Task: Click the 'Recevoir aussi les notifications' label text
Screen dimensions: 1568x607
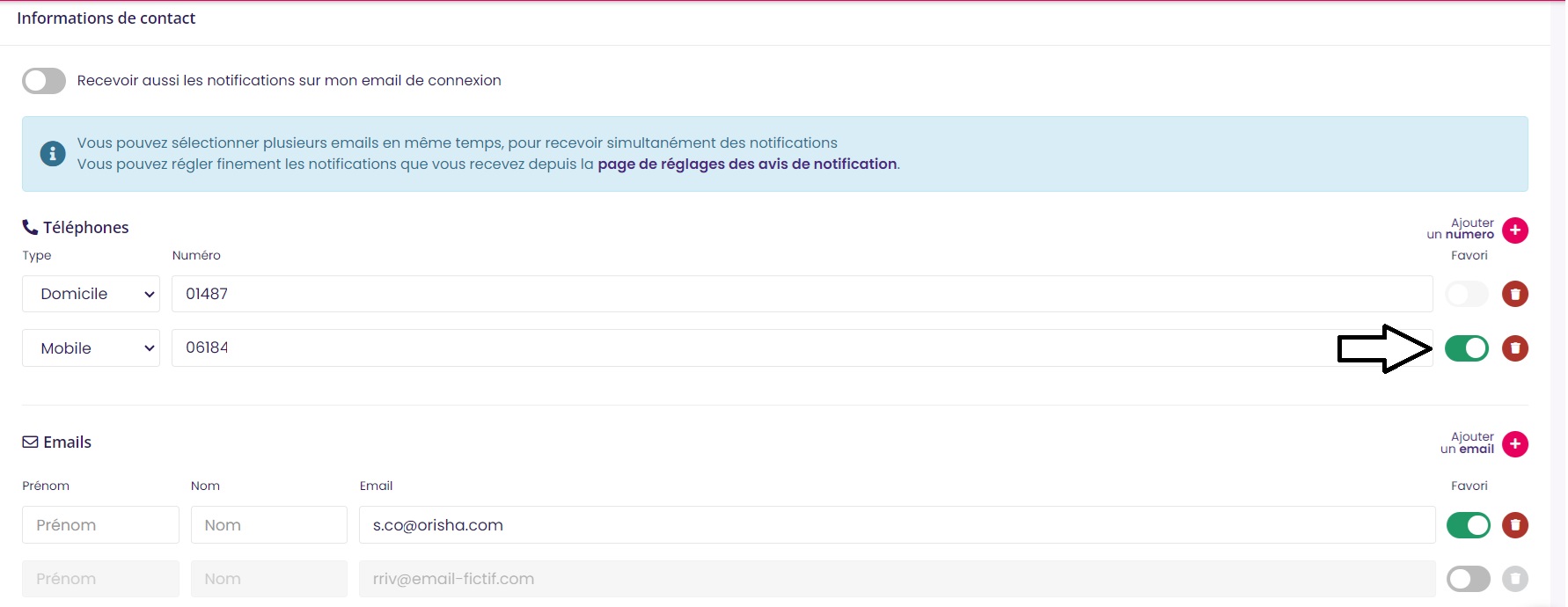Action: 289,81
